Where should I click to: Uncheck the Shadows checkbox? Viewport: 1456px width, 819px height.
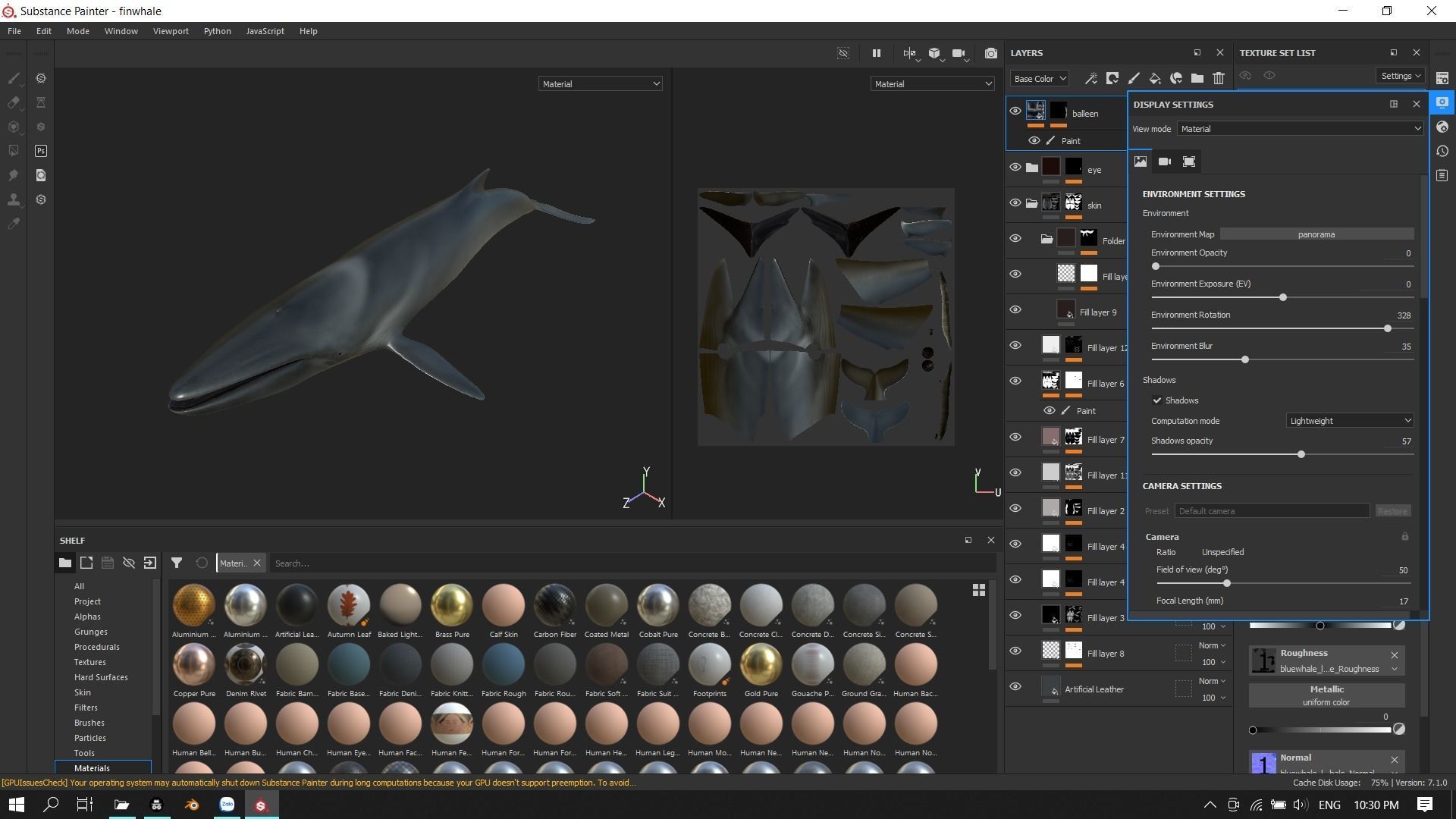1157,400
